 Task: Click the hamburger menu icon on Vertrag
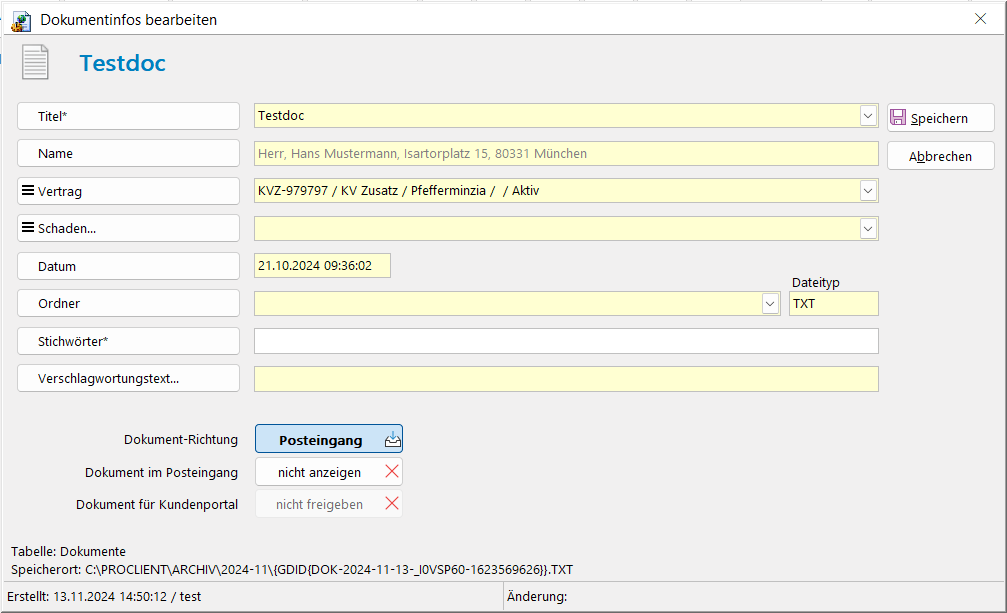point(28,190)
